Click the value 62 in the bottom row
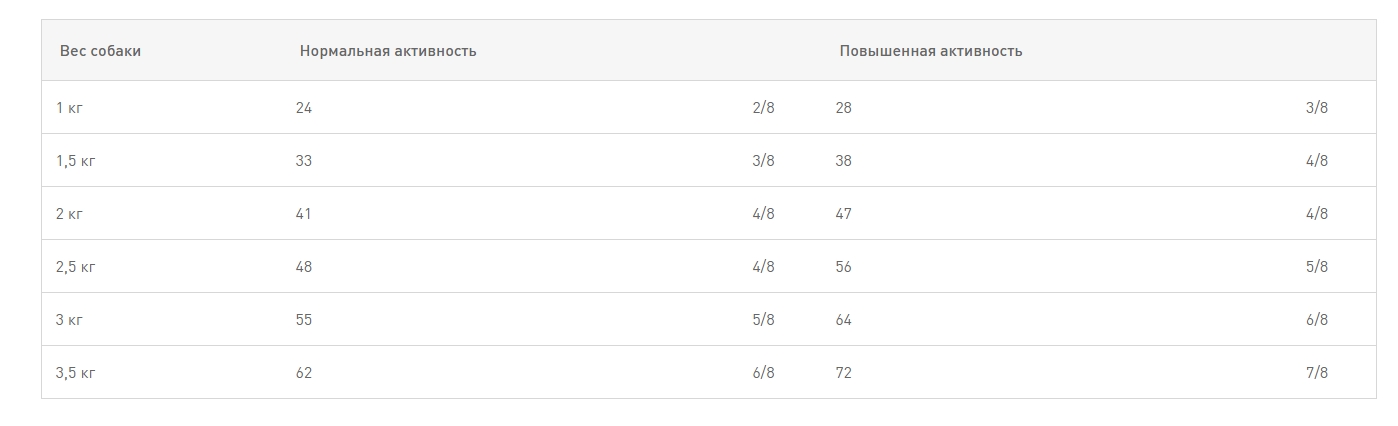This screenshot has height=426, width=1398. 304,373
